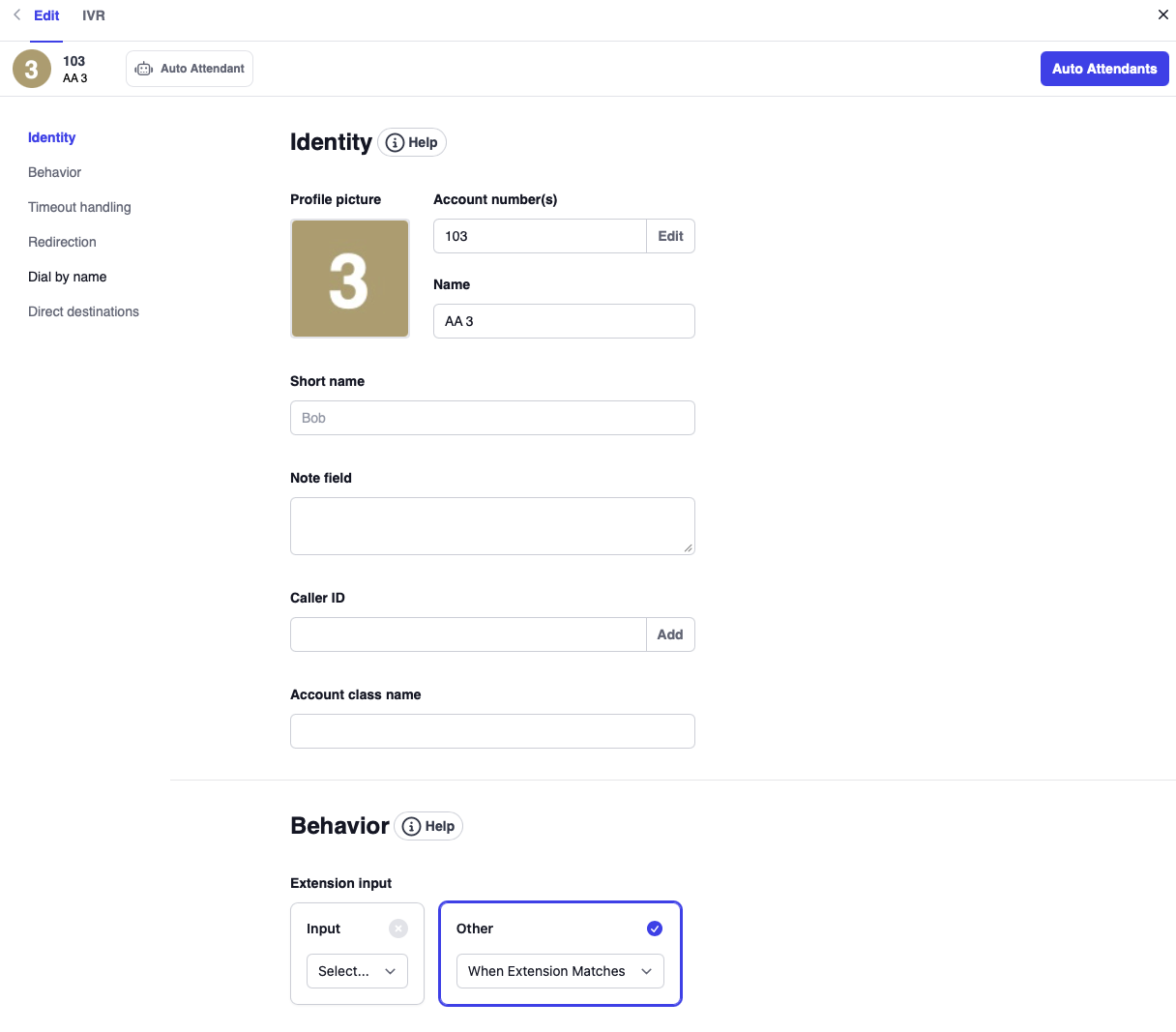Click the Auto Attendant robot icon badge
This screenshot has height=1032, width=1176.
(x=190, y=69)
